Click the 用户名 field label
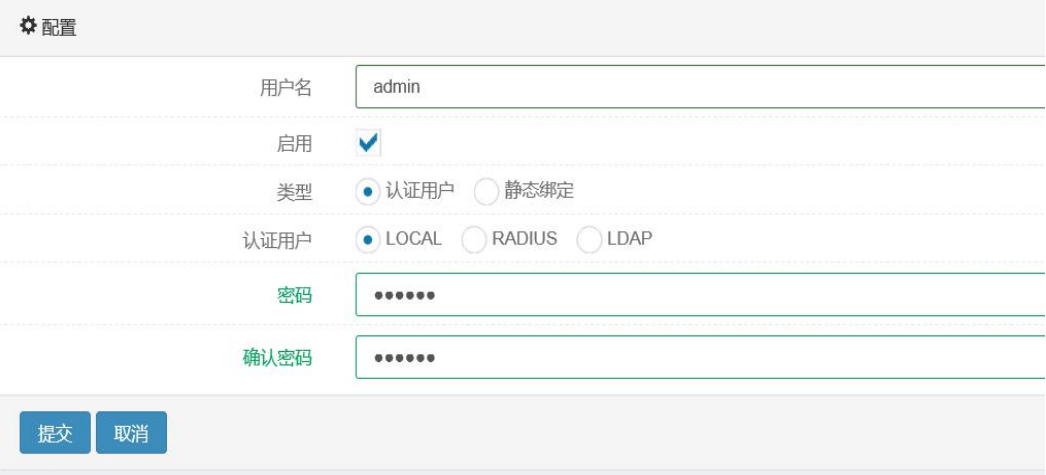Image resolution: width=1046 pixels, height=475 pixels. [286, 87]
